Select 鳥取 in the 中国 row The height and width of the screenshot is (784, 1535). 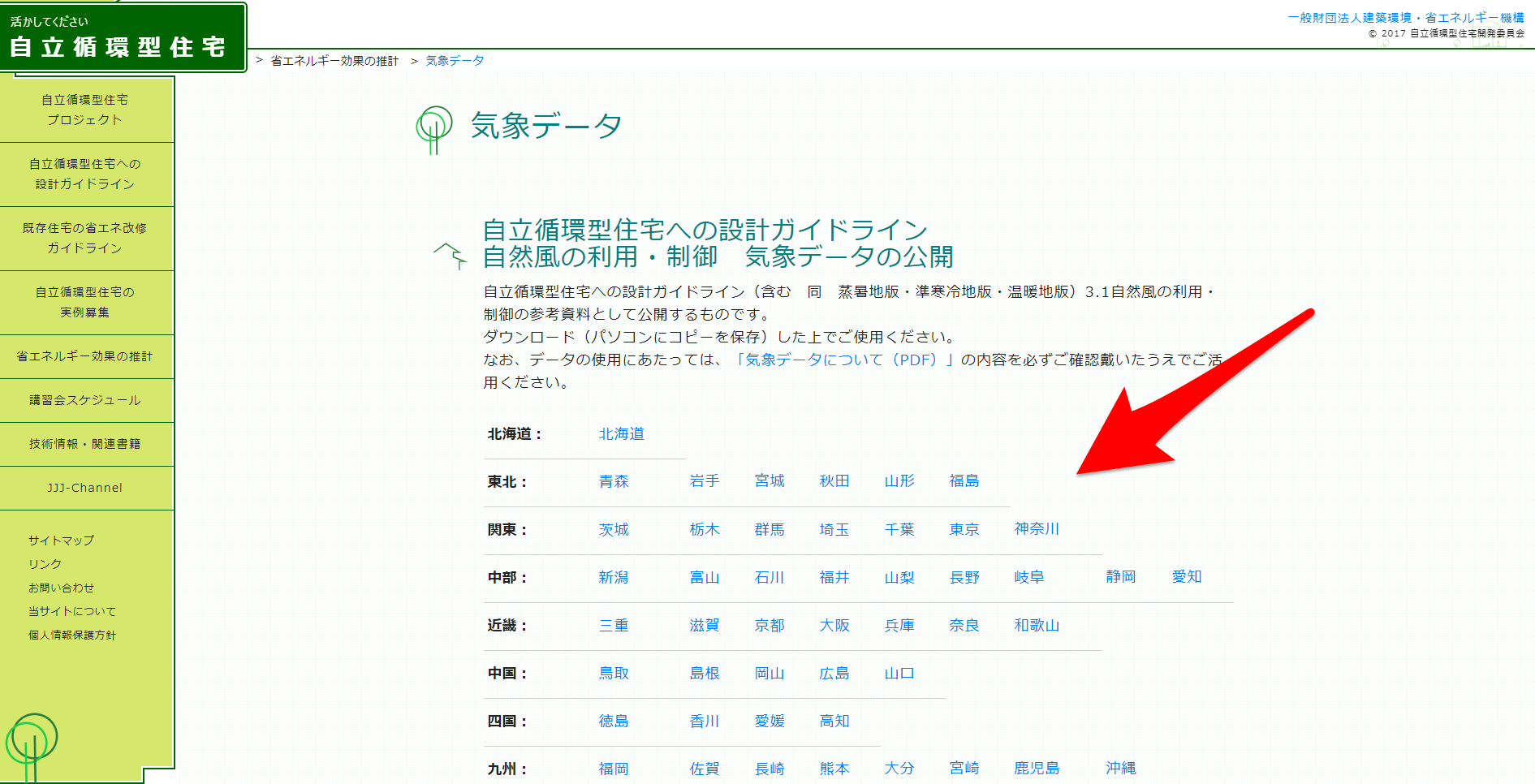tap(614, 673)
